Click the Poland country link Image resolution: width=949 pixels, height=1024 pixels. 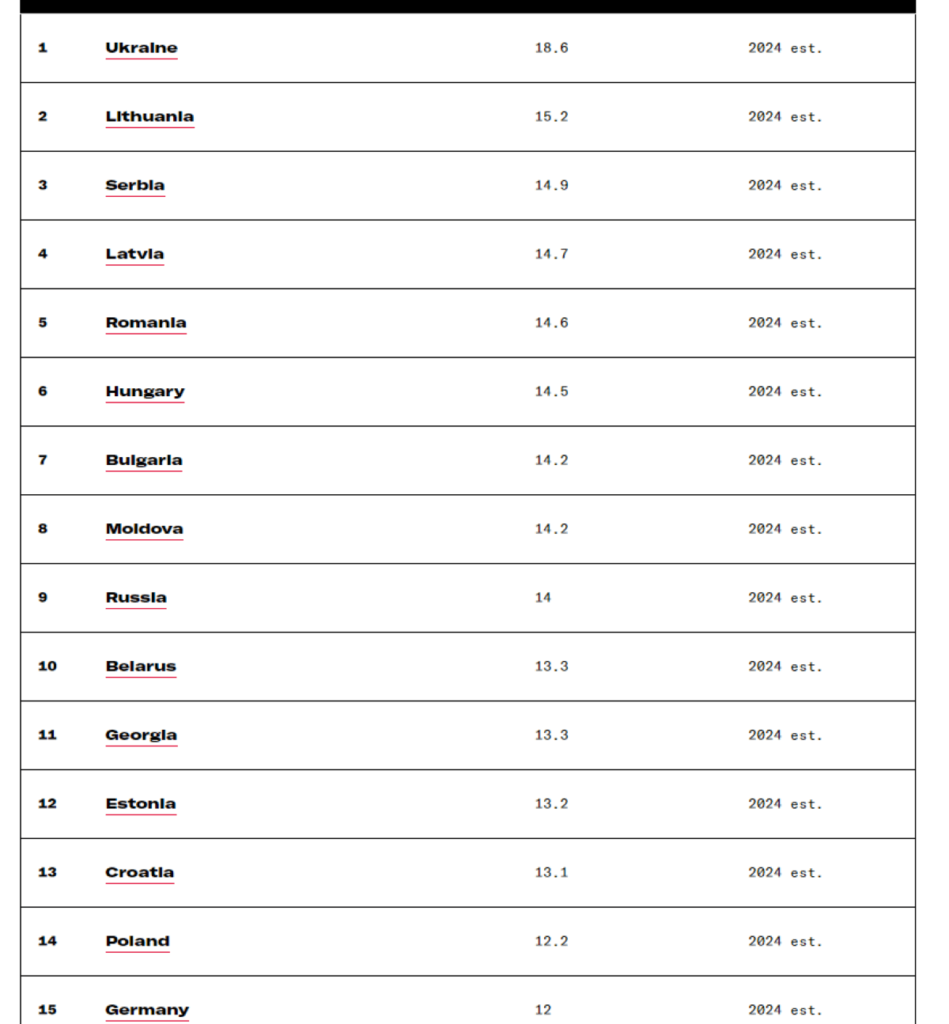tap(138, 941)
